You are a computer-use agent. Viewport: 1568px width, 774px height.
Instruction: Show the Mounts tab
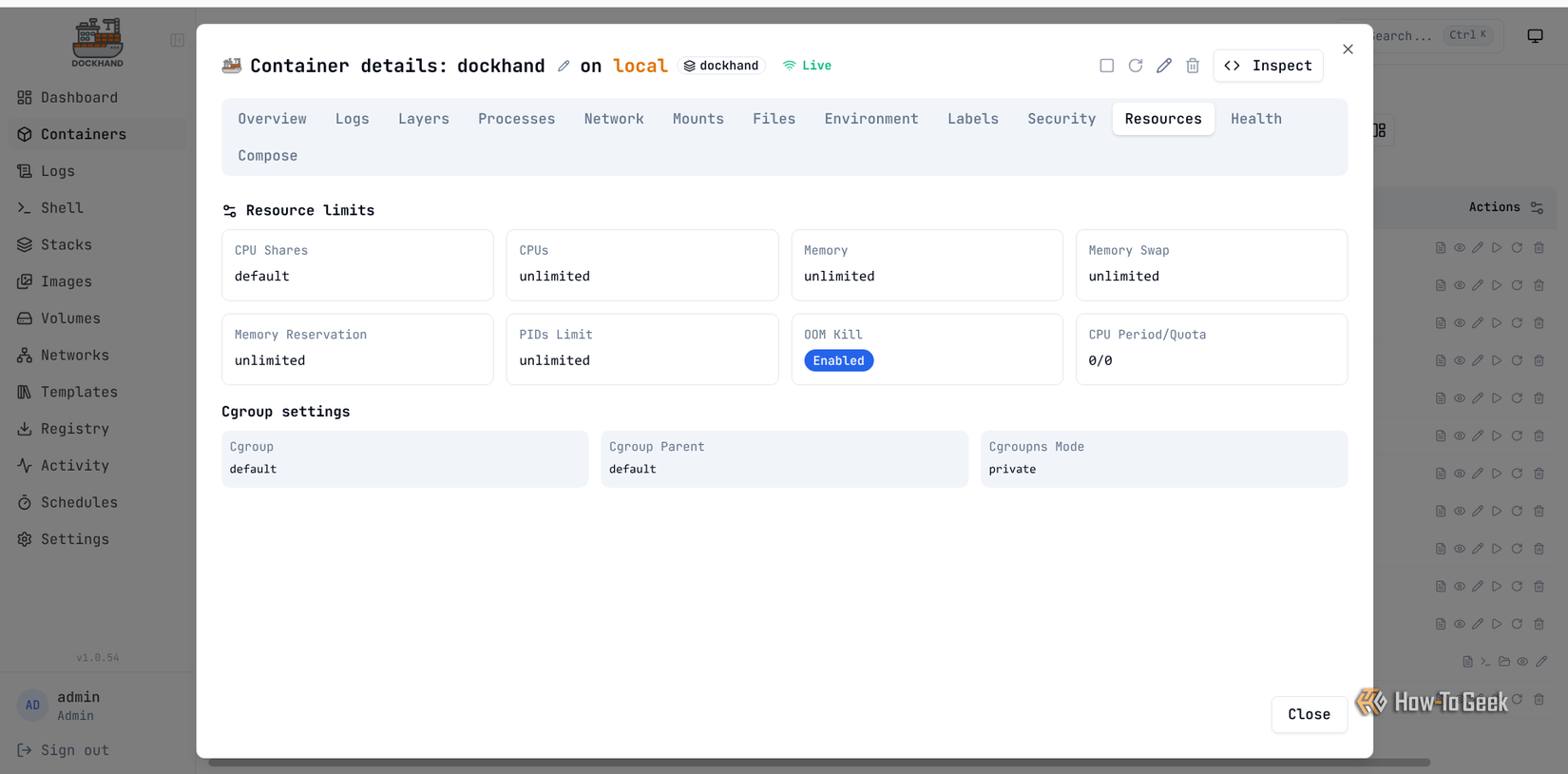click(698, 119)
